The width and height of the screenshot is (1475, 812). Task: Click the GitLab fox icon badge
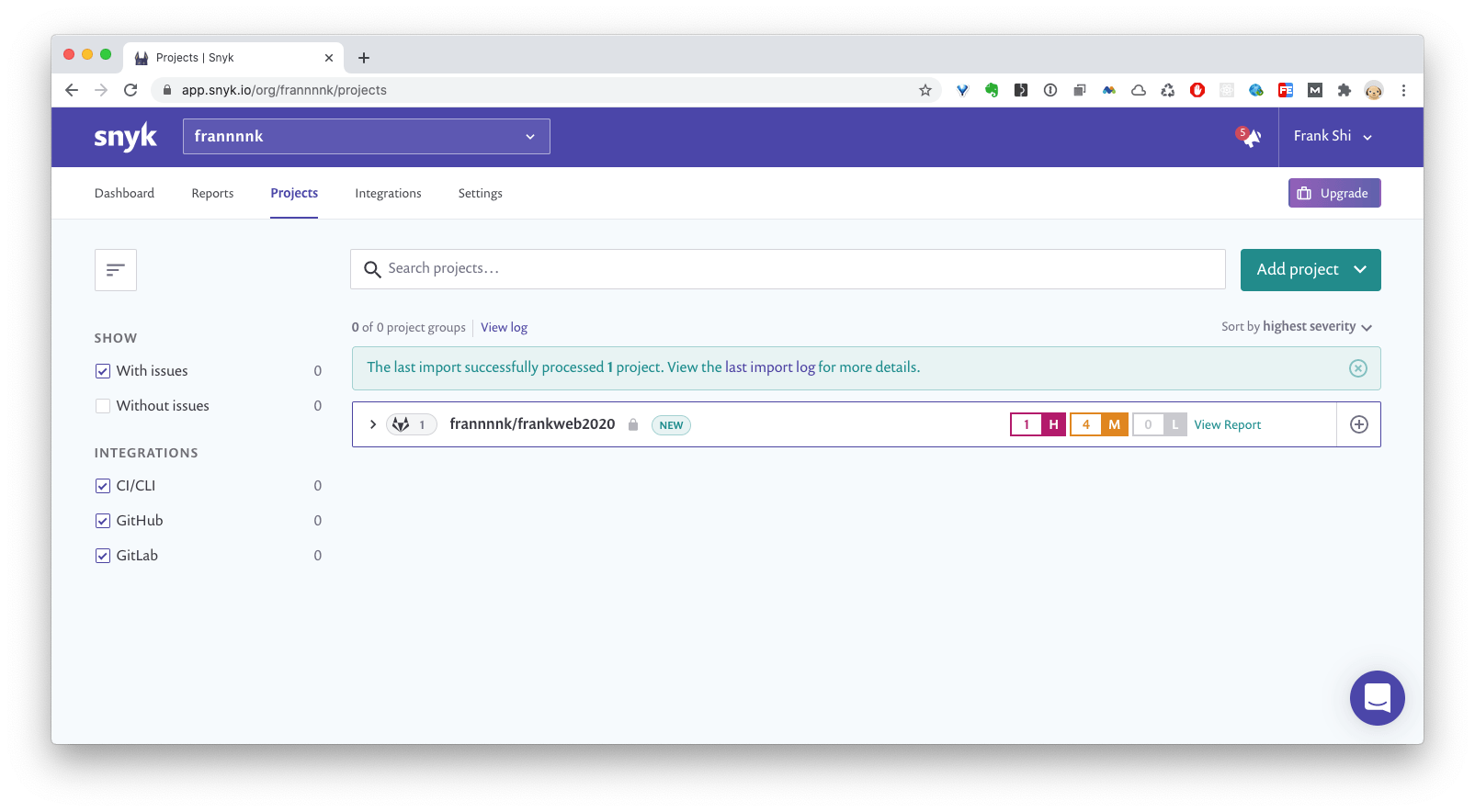tap(402, 424)
